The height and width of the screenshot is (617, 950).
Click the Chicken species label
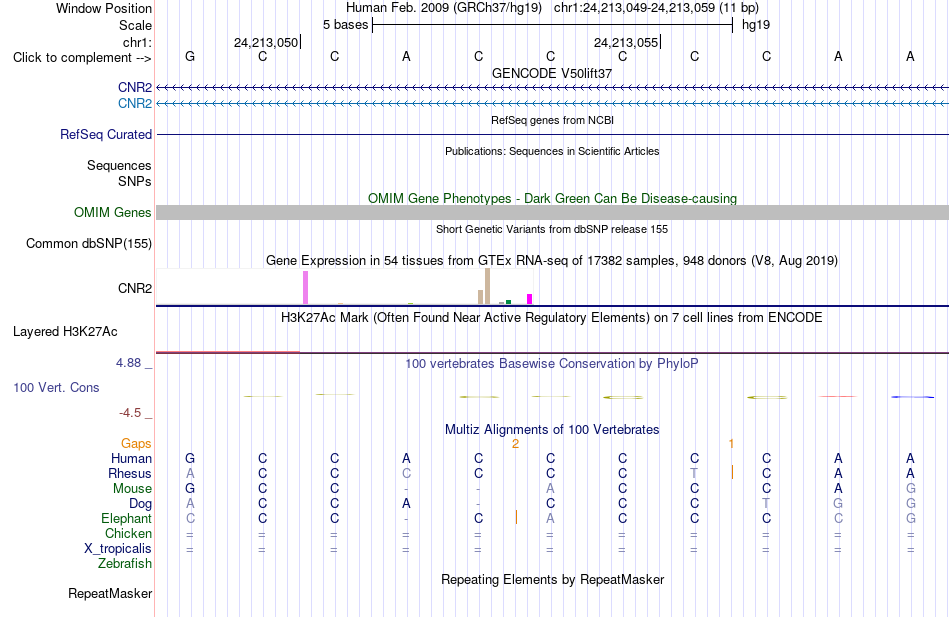[128, 533]
